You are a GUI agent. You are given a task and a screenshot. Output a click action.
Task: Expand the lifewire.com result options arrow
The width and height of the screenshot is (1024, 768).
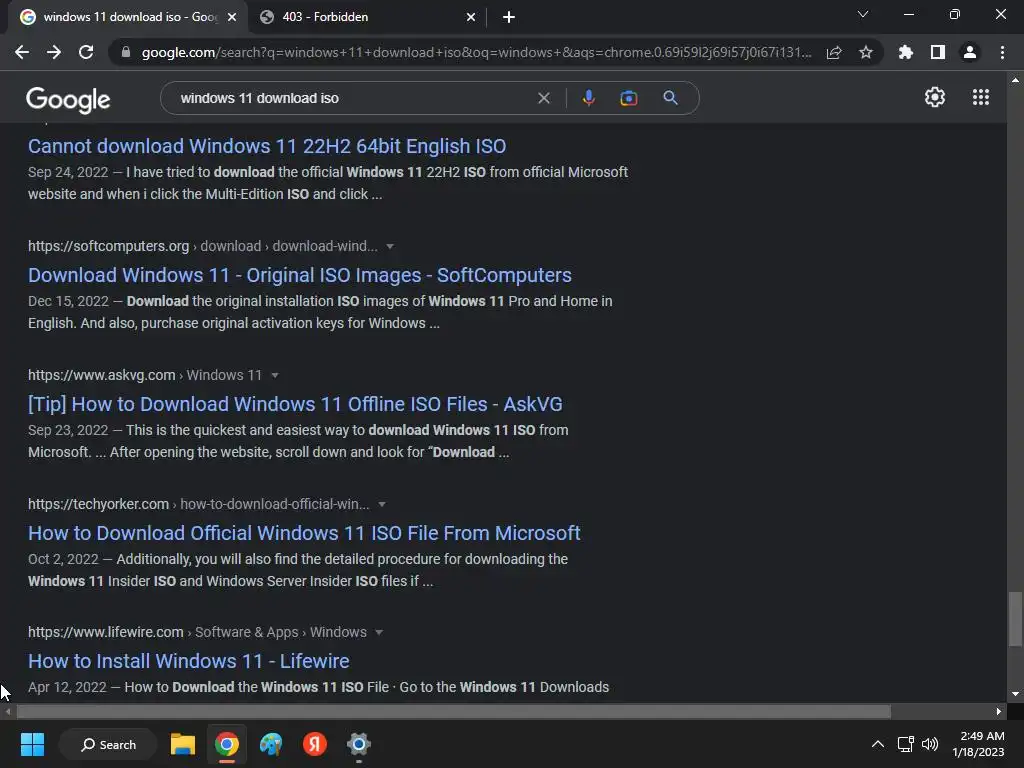pyautogui.click(x=379, y=632)
